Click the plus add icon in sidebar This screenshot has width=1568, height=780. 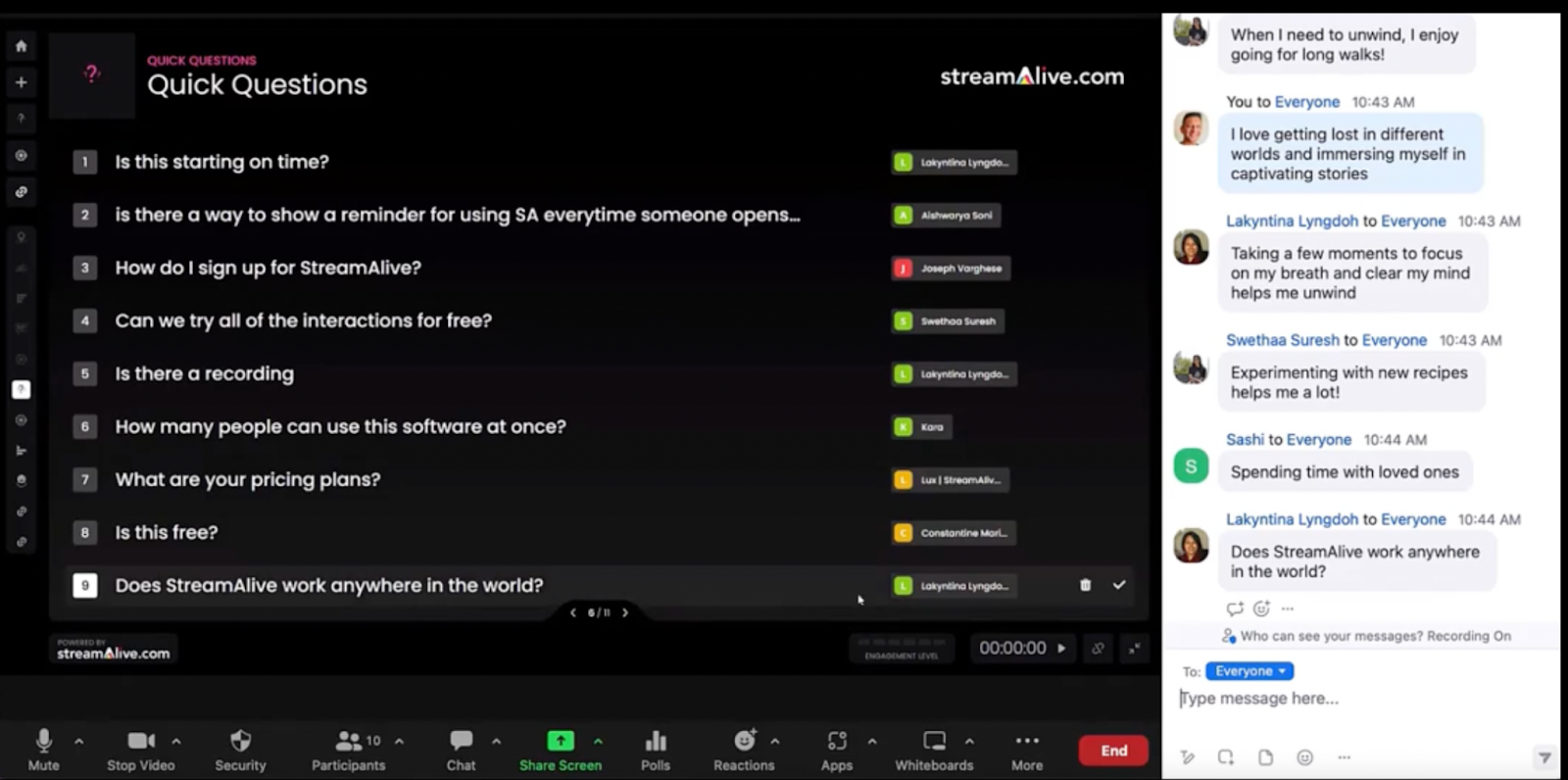click(21, 82)
